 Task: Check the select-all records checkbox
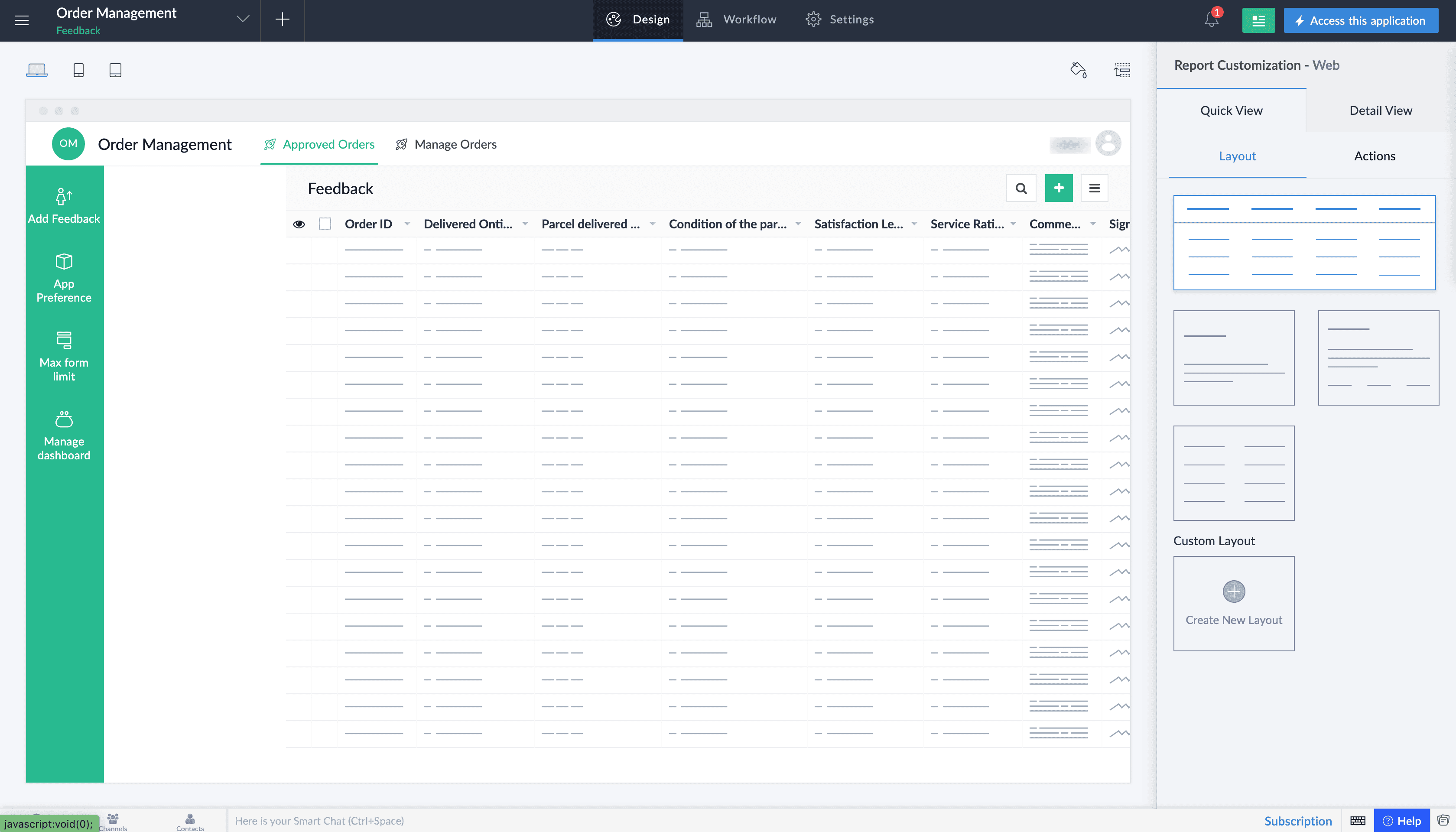[x=325, y=224]
